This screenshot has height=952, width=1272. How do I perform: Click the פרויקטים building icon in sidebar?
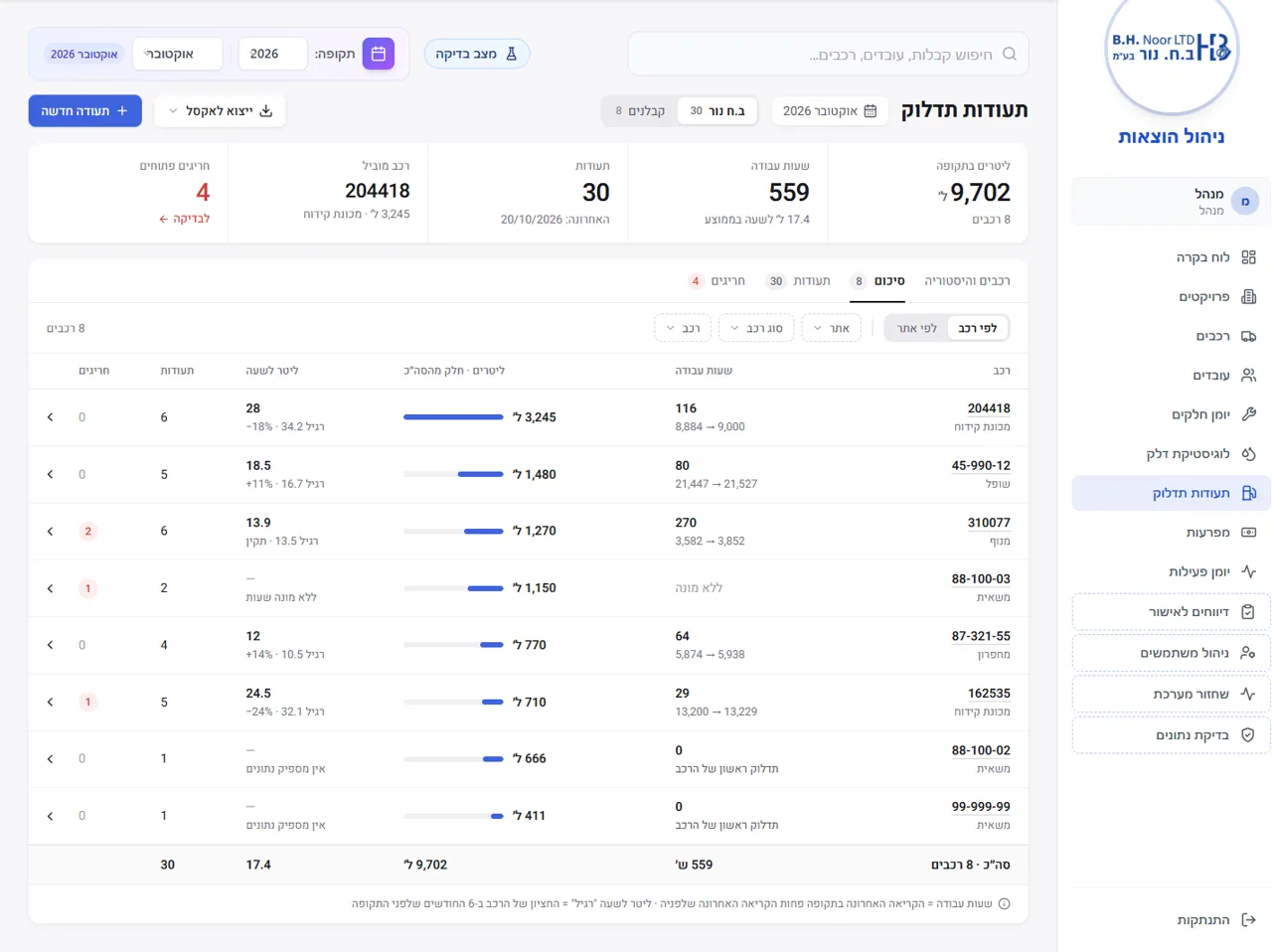coord(1249,297)
